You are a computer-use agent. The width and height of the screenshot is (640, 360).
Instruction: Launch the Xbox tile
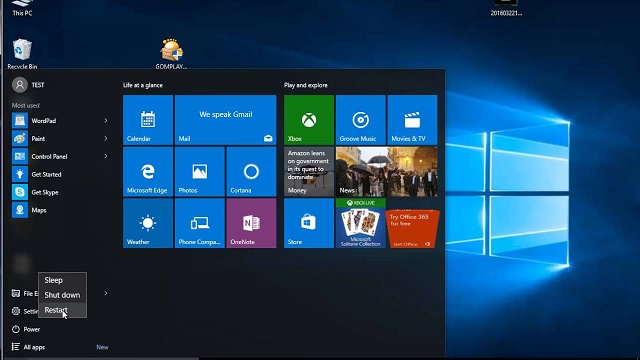pyautogui.click(x=309, y=120)
